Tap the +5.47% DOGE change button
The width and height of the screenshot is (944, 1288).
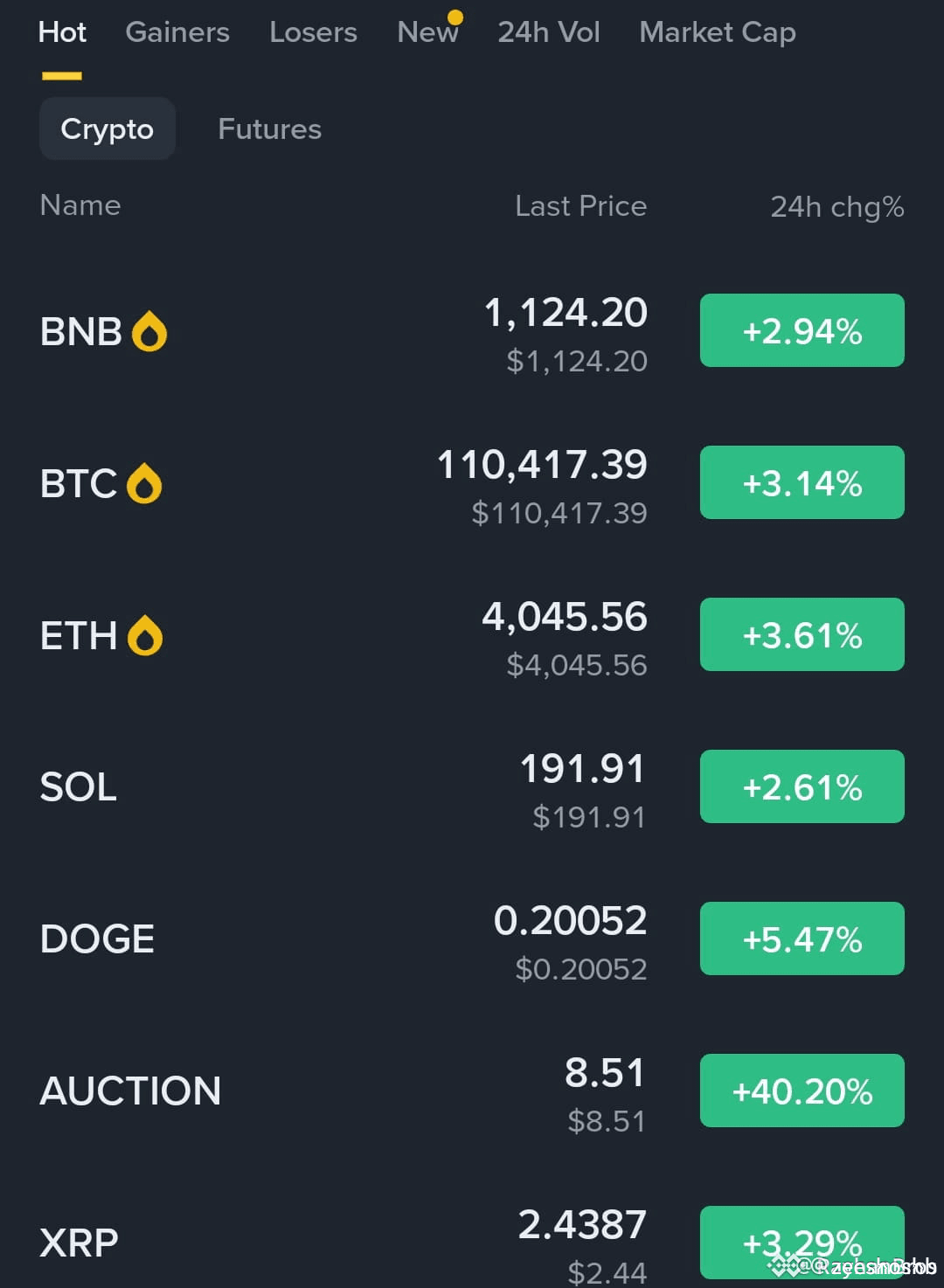point(802,938)
